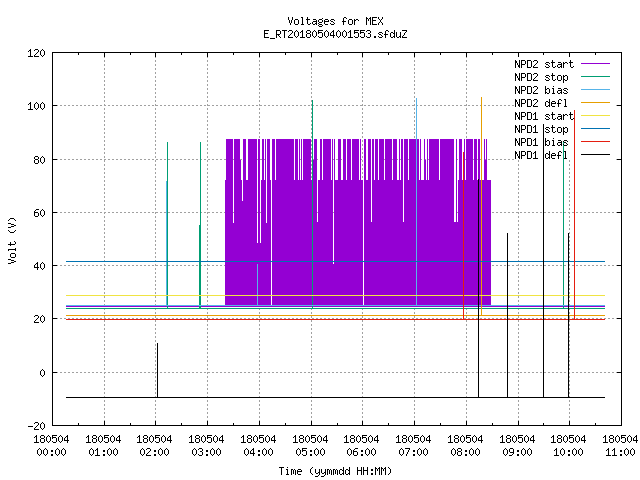The height and width of the screenshot is (480, 640).
Task: Click the horizontal blue NPD1 stop line at 42 V
Action: click(x=336, y=261)
